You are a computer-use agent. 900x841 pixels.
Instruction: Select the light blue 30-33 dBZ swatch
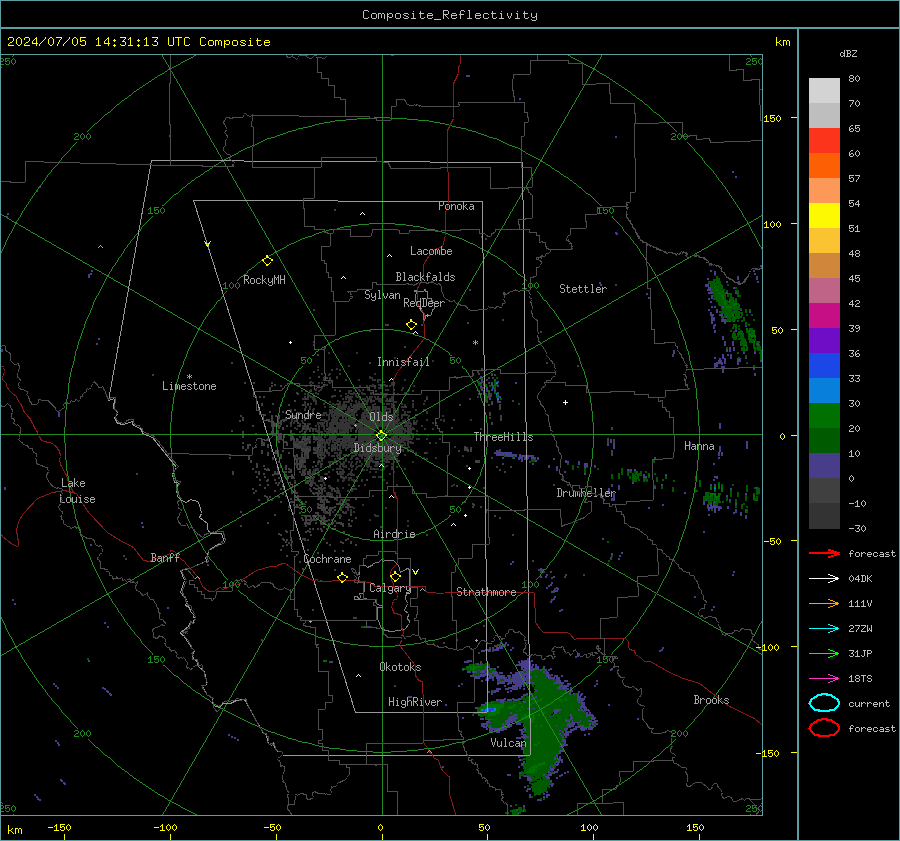pyautogui.click(x=824, y=390)
